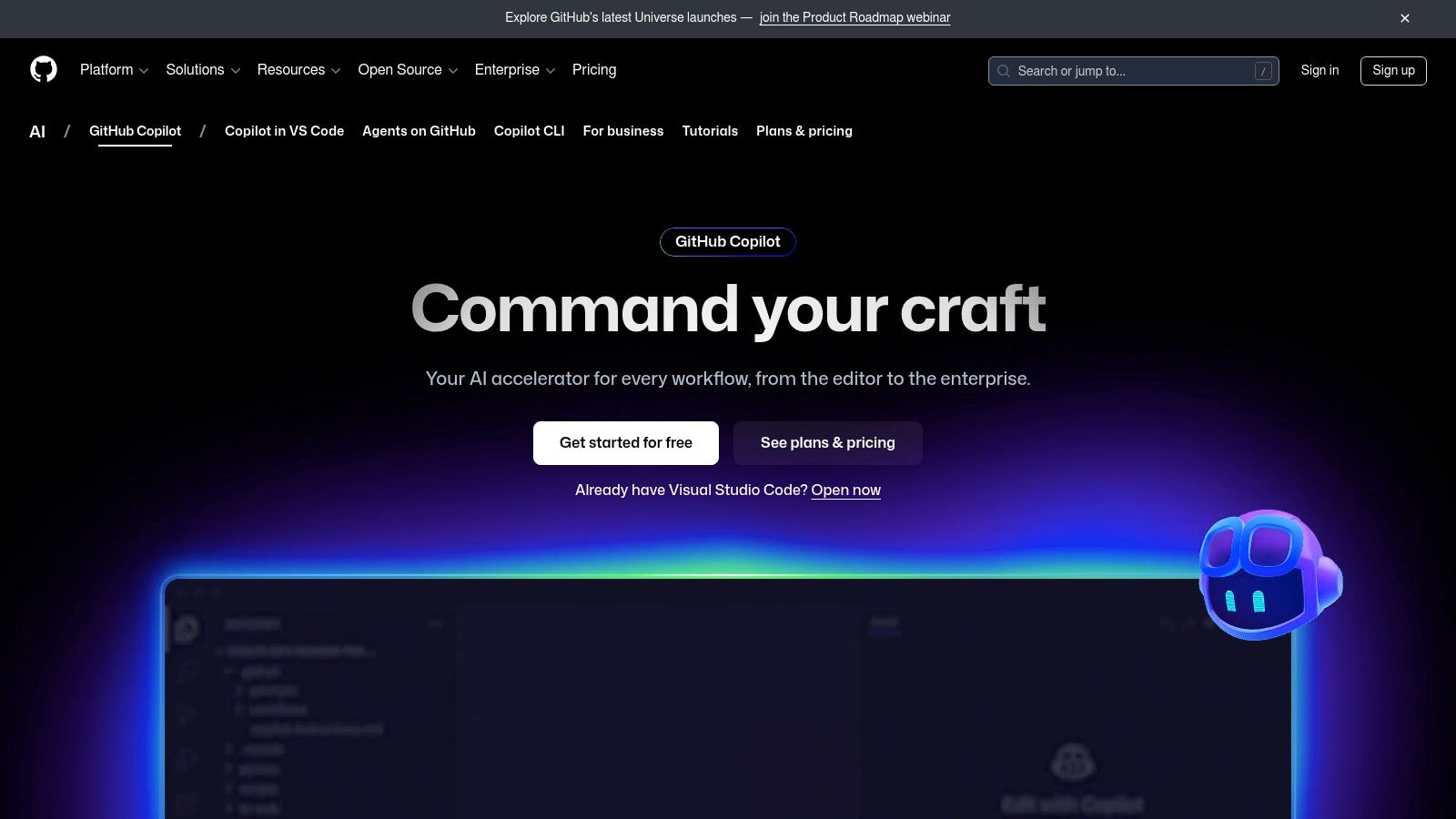Click the GitHub octocat logo
This screenshot has width=1456, height=819.
click(44, 70)
